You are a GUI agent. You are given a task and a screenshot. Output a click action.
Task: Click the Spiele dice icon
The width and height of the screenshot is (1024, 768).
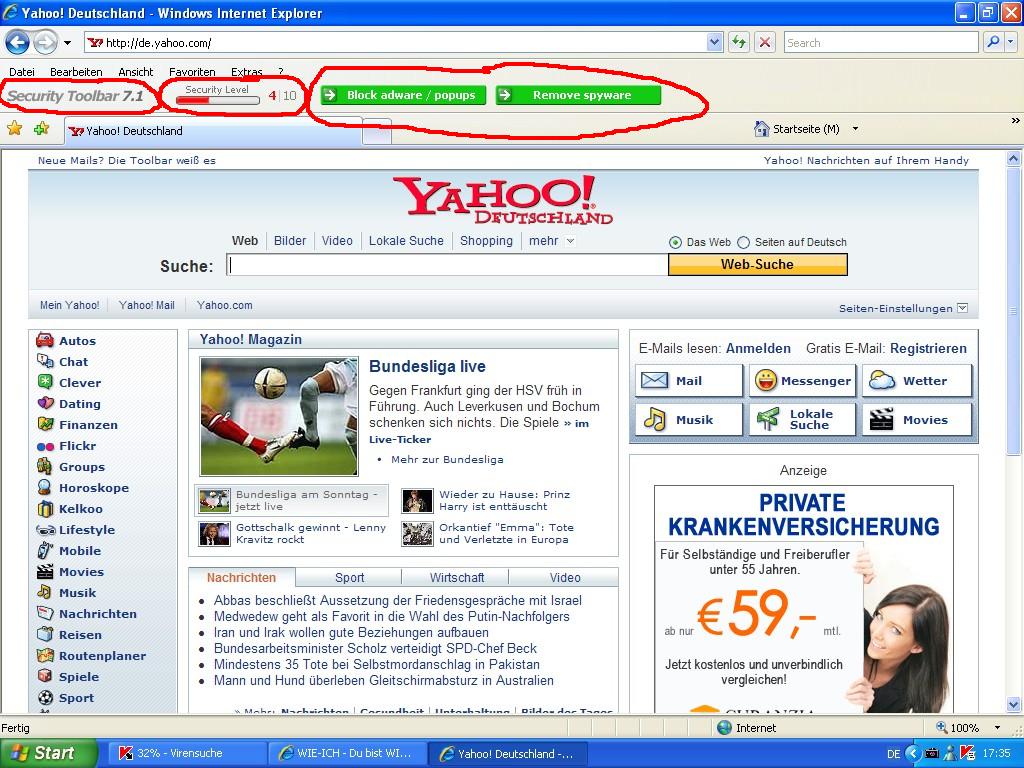click(x=44, y=676)
